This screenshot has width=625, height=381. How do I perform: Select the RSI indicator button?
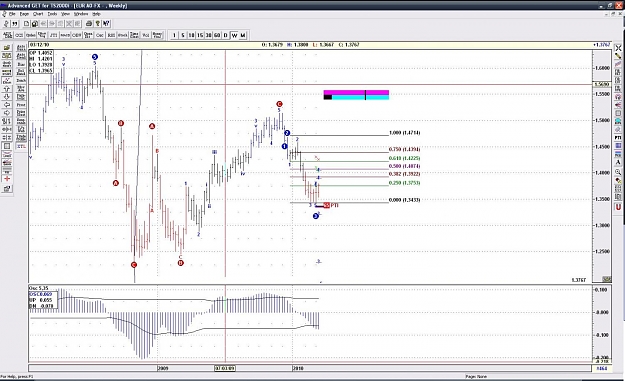click(x=110, y=35)
